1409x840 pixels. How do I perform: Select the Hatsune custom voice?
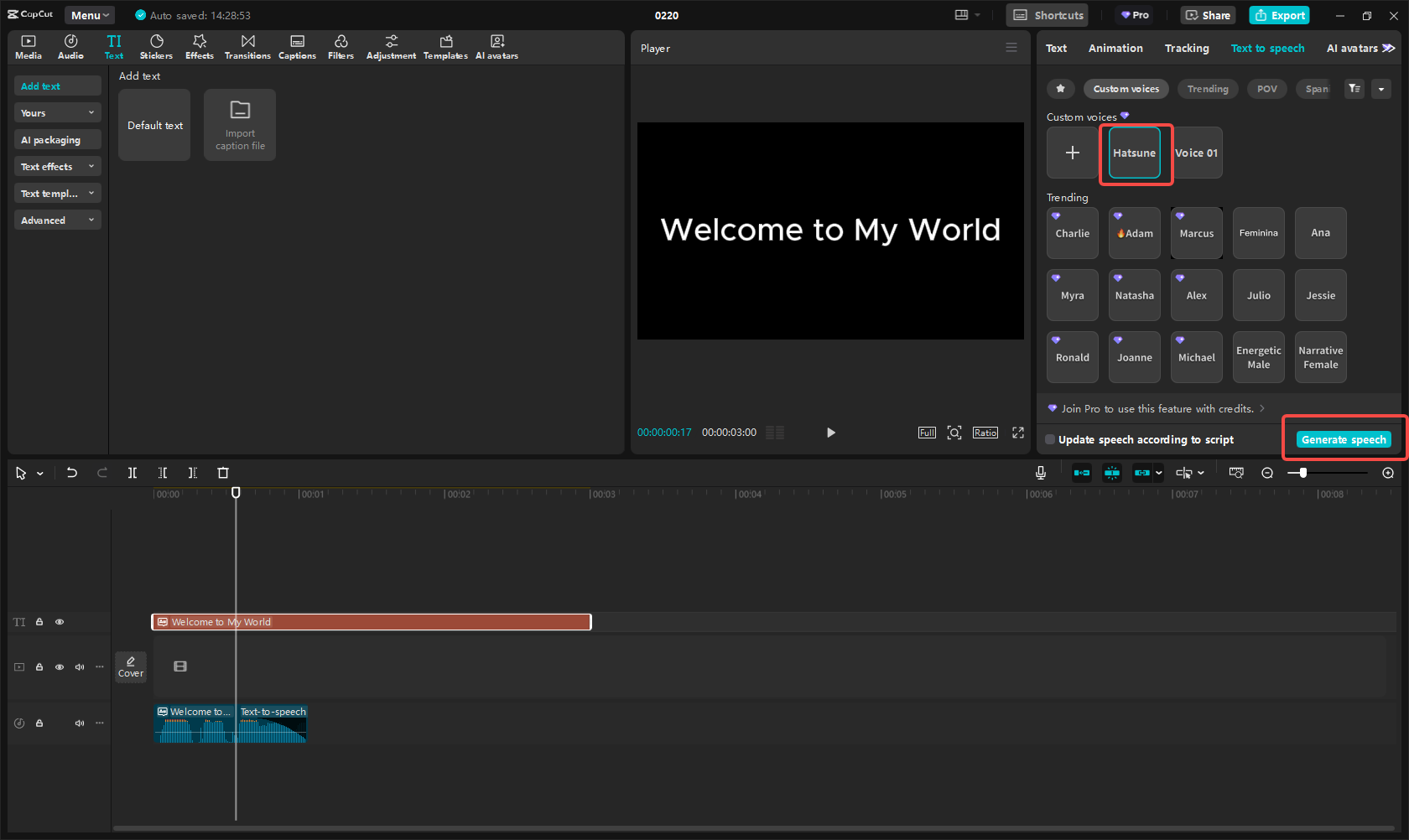[x=1134, y=153]
